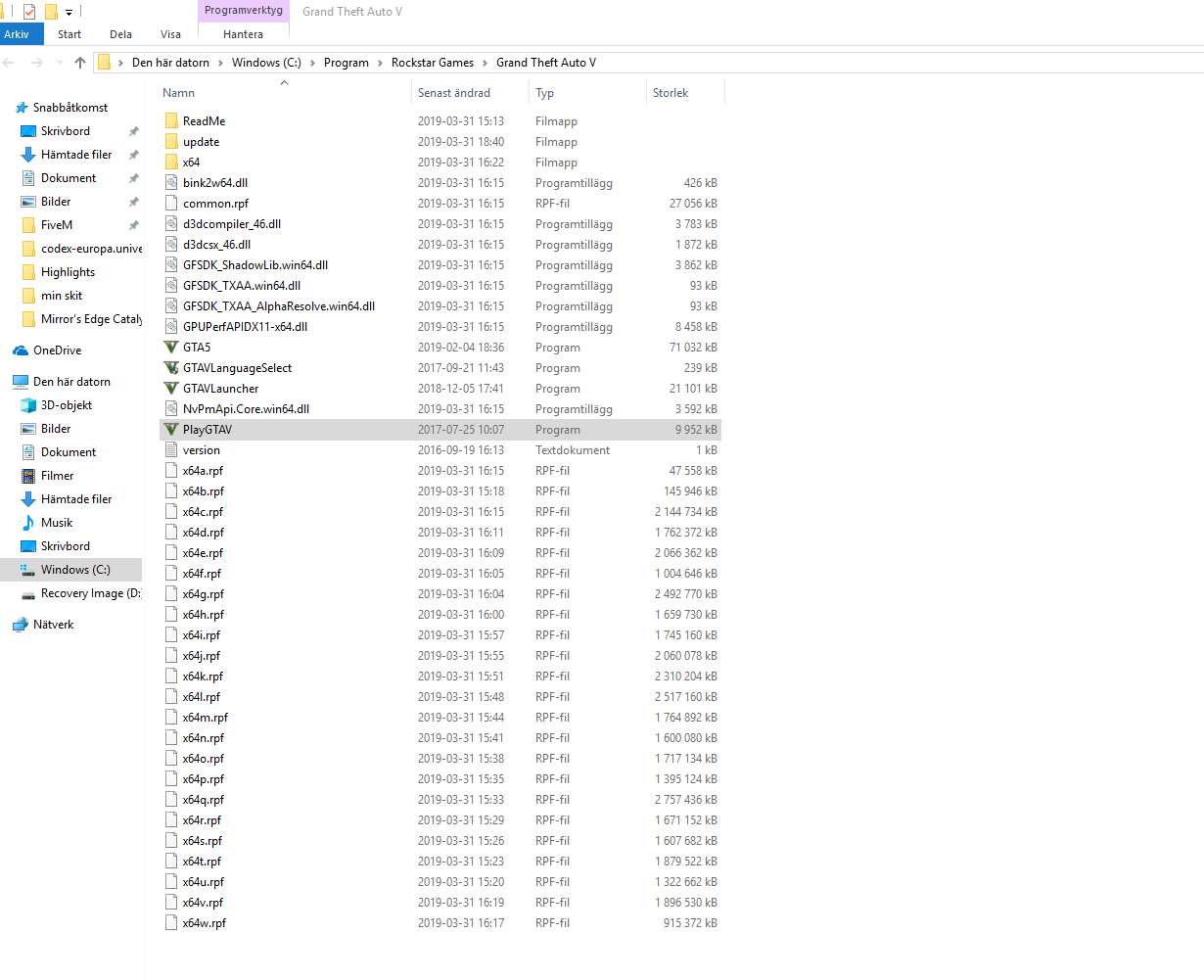The image size is (1204, 980).
Task: Select the x64 folder icon
Action: (x=172, y=163)
